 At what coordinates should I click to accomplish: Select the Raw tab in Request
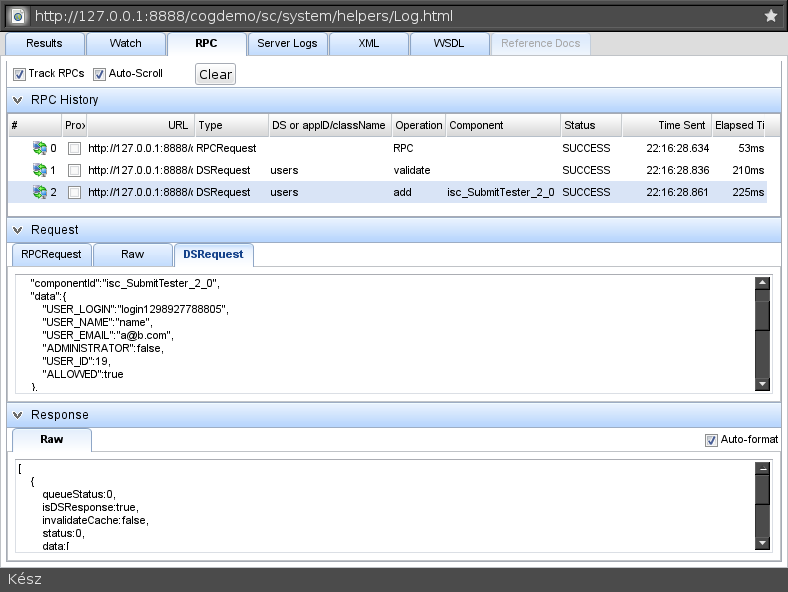coord(132,255)
